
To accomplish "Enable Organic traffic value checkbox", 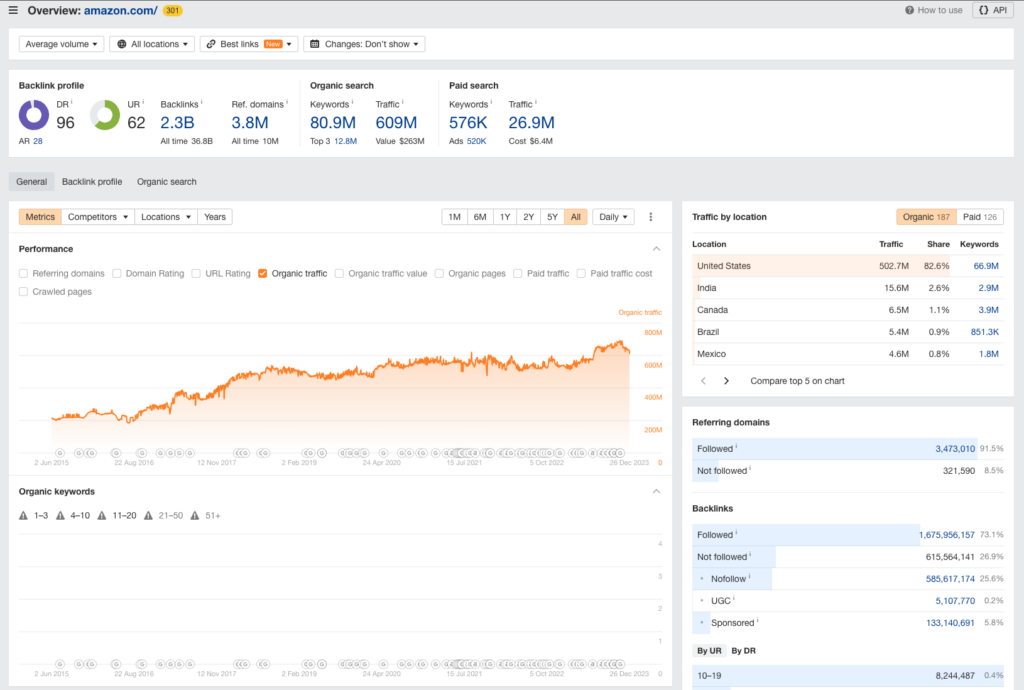I will click(340, 274).
